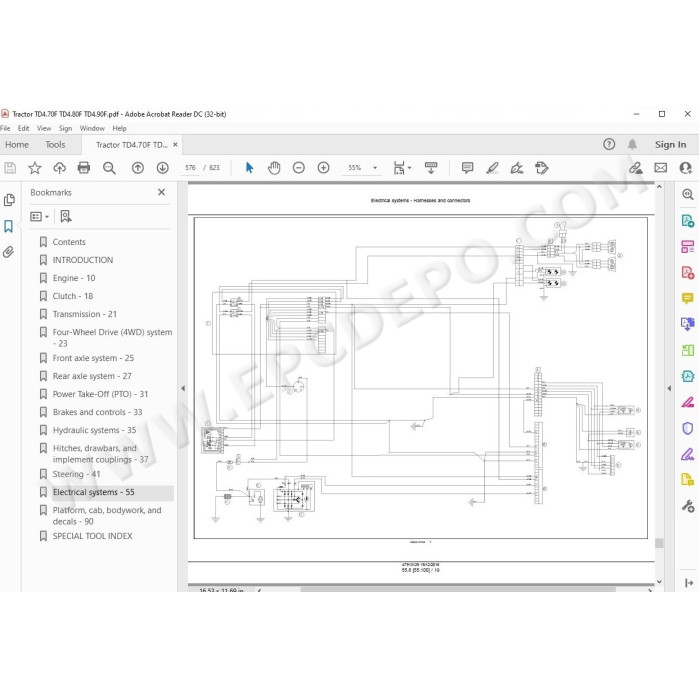700x700 pixels.
Task: Go to next page arrow
Action: (x=162, y=168)
